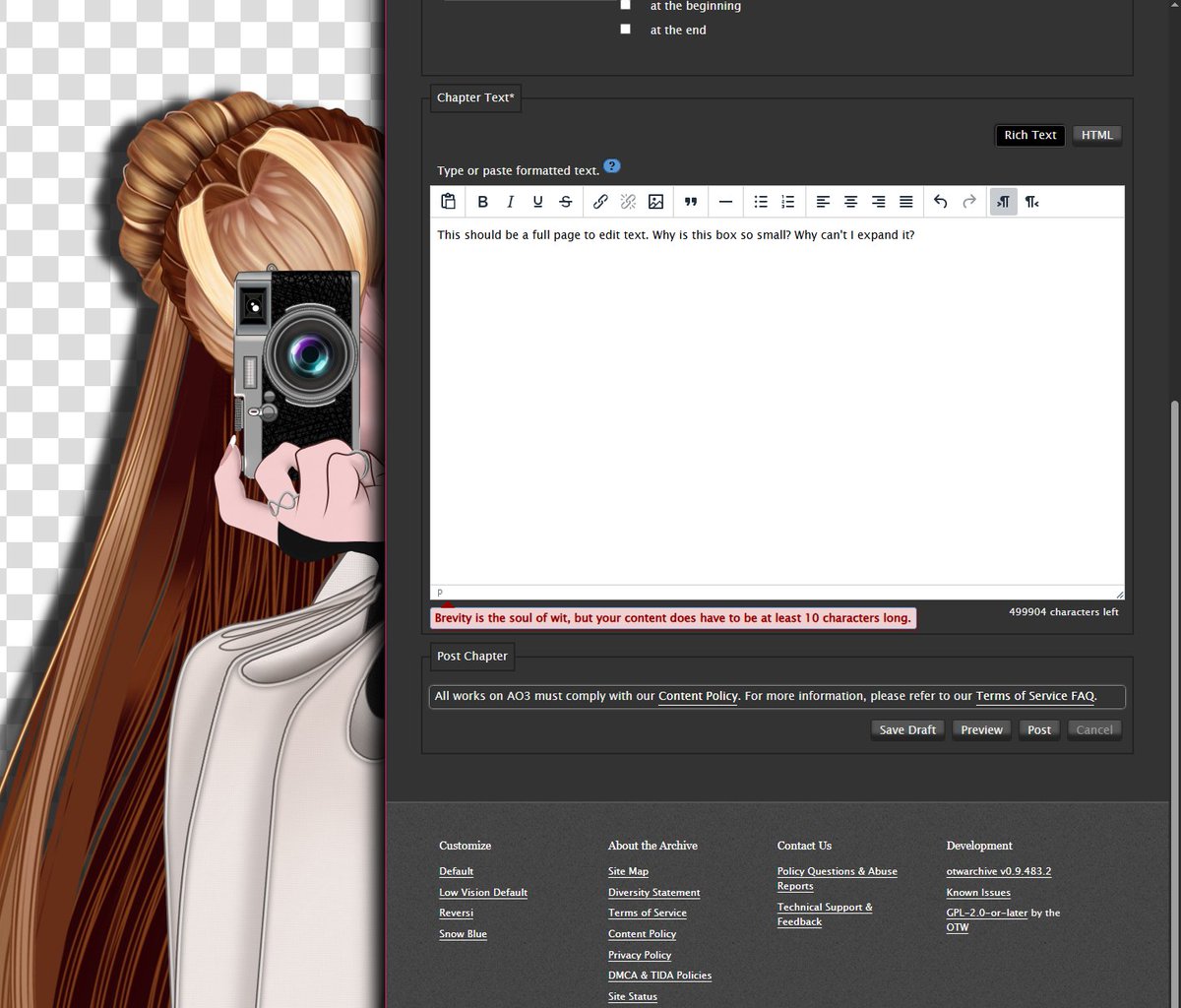Toggle bold formatting in the editor
1181x1008 pixels.
(482, 202)
